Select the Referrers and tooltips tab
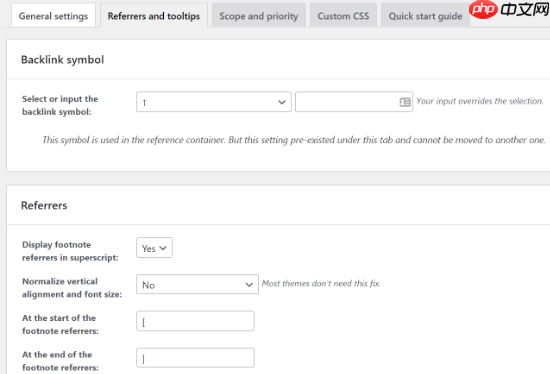This screenshot has width=550, height=374. 154,16
